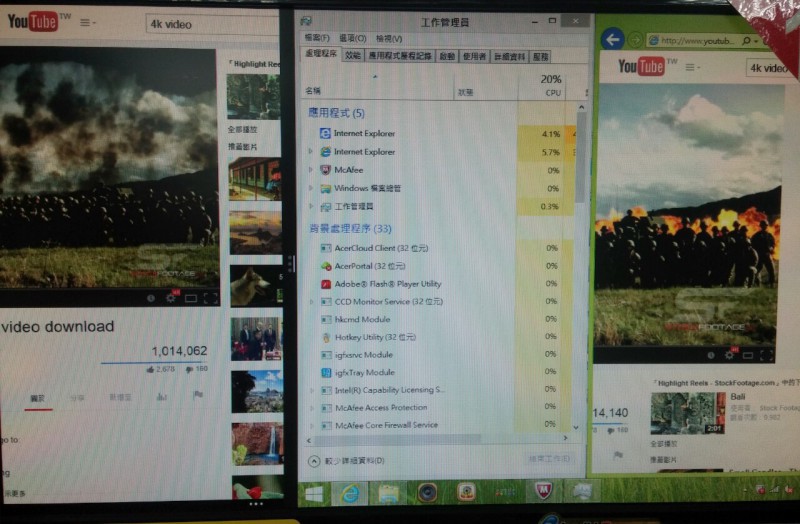Expand the 工作管理員 process row
The width and height of the screenshot is (800, 524).
311,206
